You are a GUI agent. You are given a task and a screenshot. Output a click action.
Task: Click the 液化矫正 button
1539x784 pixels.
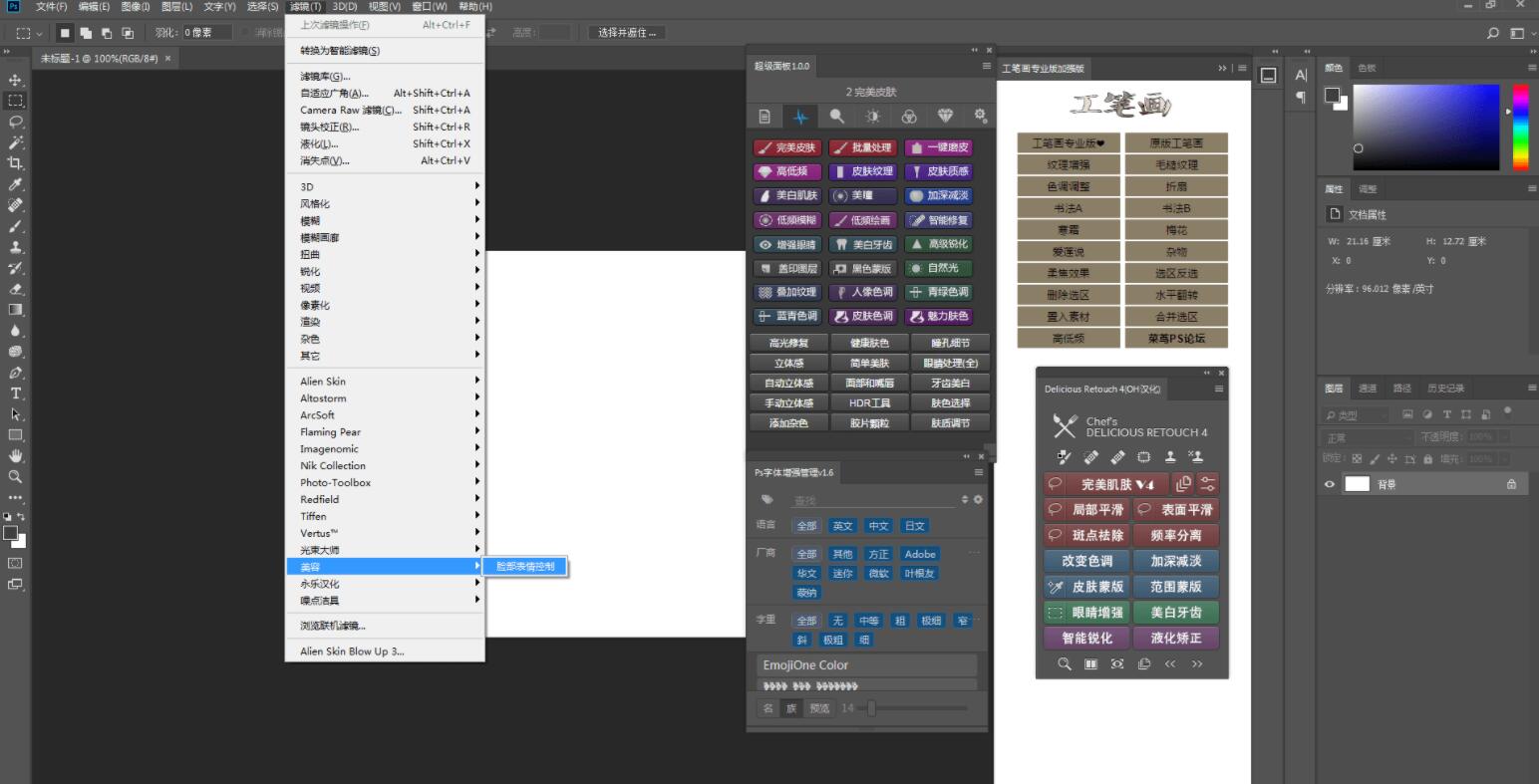(x=1176, y=639)
